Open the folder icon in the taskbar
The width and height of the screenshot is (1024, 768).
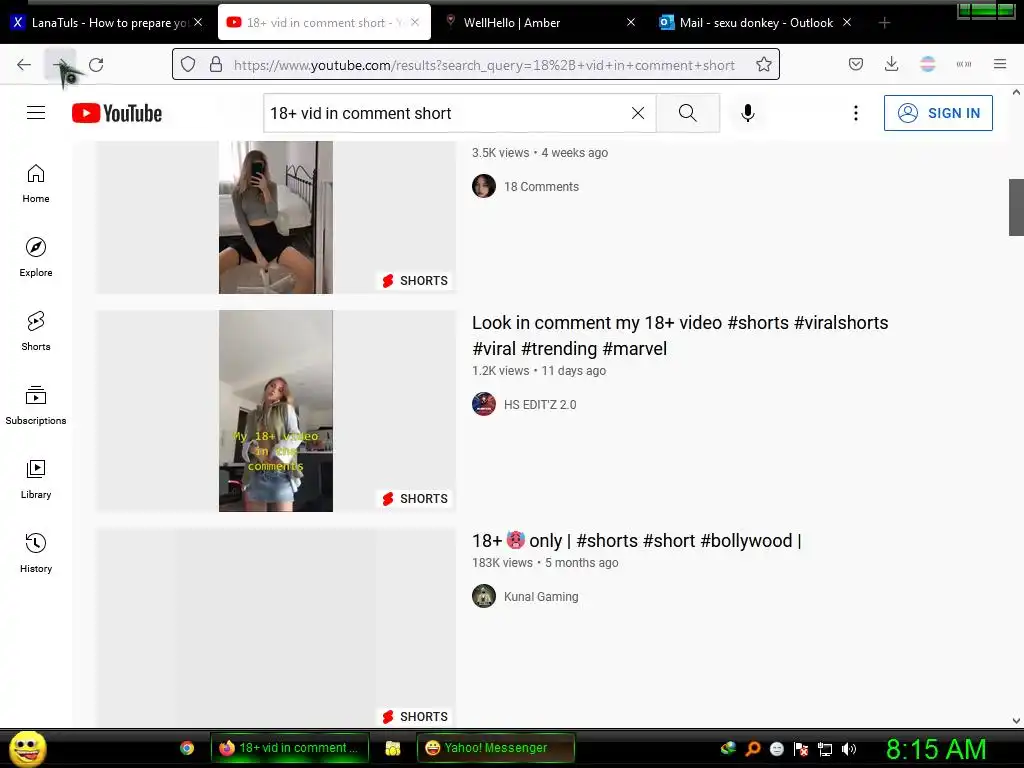pyautogui.click(x=392, y=748)
